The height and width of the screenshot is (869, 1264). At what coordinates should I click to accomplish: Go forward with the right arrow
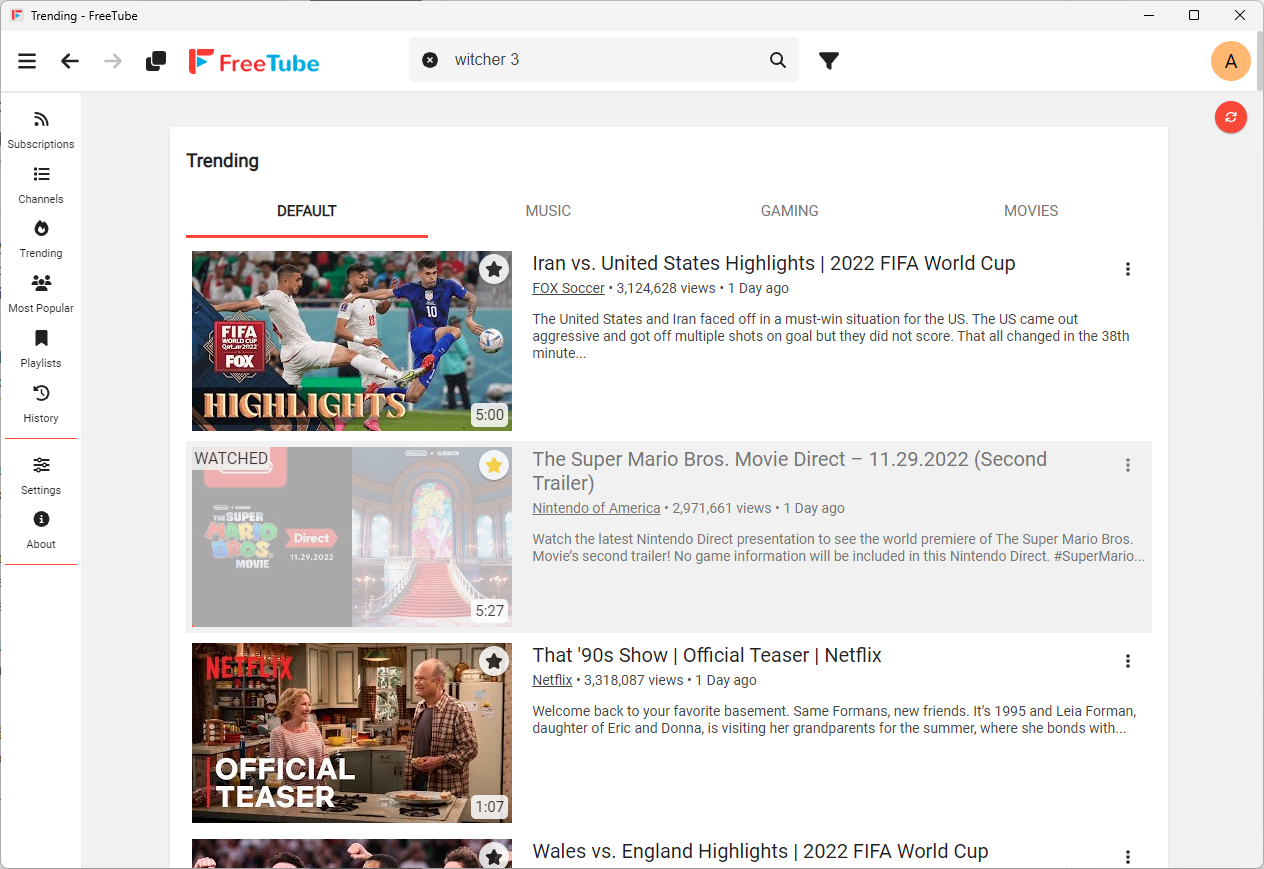coord(113,61)
